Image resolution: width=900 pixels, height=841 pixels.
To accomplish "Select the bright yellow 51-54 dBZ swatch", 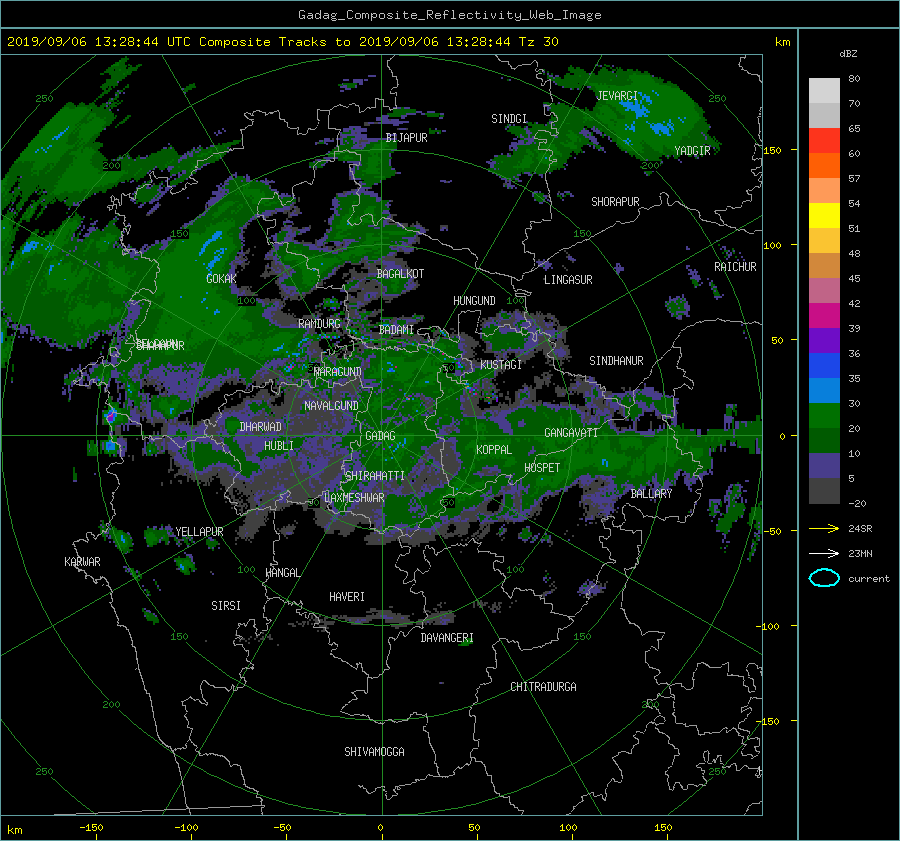I will coord(824,216).
